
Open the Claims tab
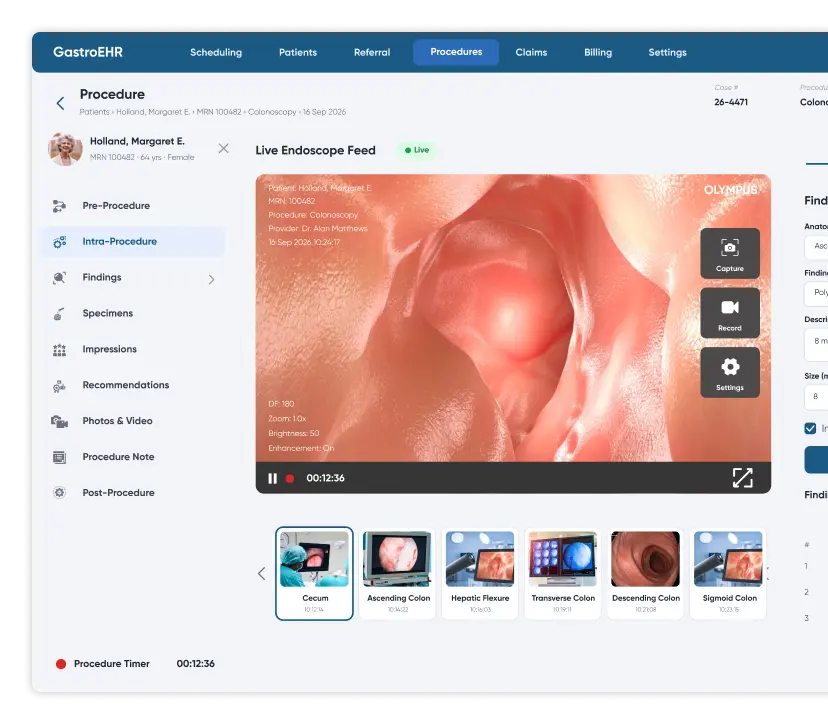pos(531,52)
